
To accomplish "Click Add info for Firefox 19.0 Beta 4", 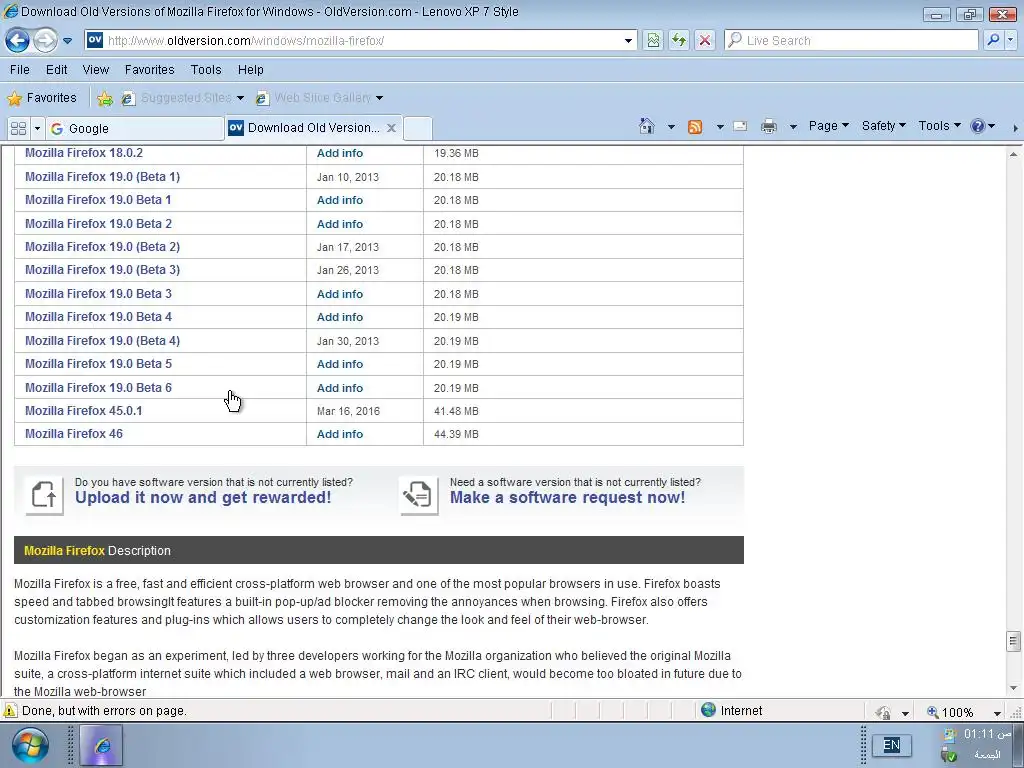I will pos(340,317).
